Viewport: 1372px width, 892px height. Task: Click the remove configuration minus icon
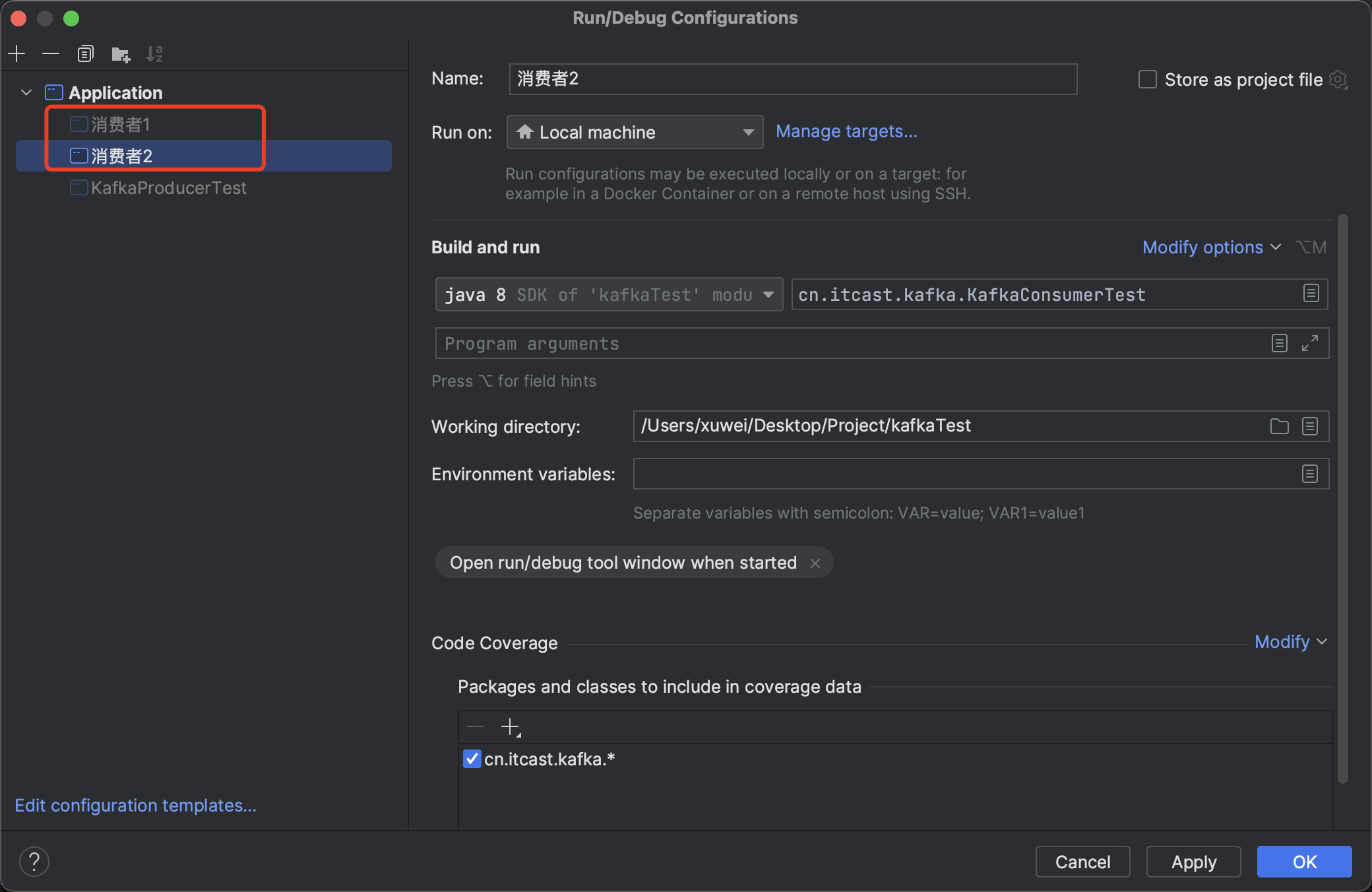point(51,53)
